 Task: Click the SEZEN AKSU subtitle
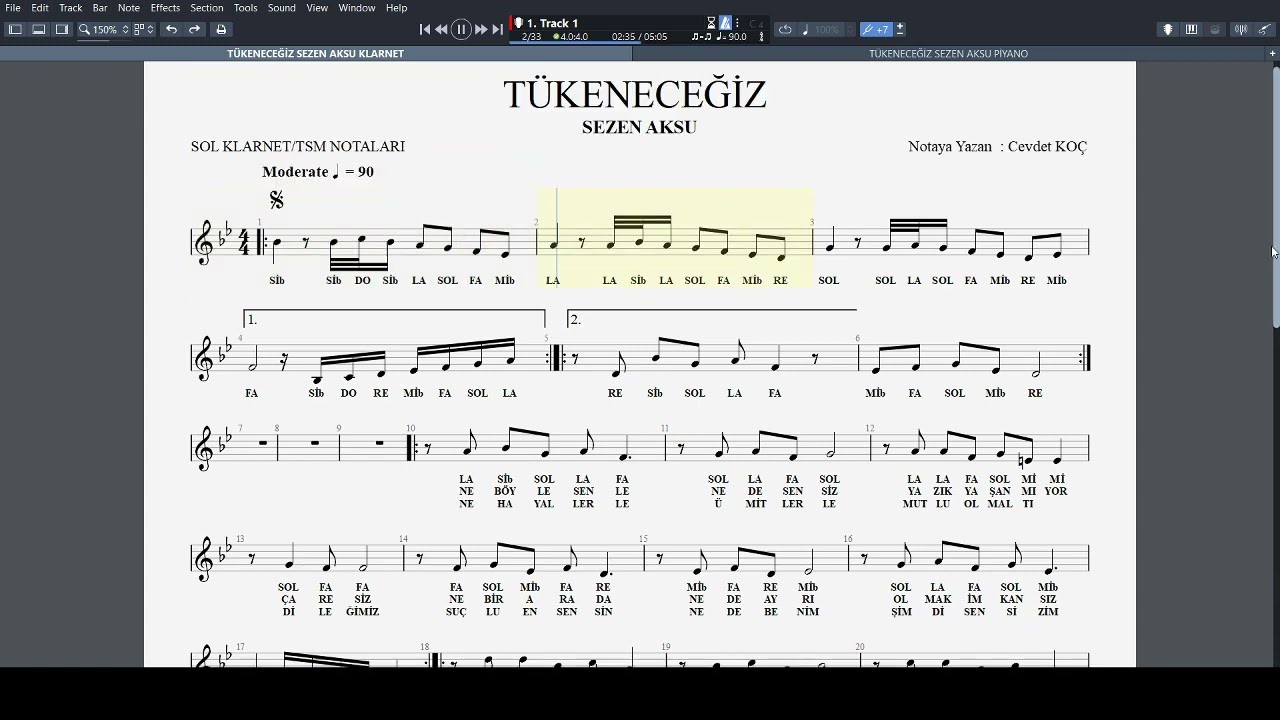pyautogui.click(x=639, y=127)
